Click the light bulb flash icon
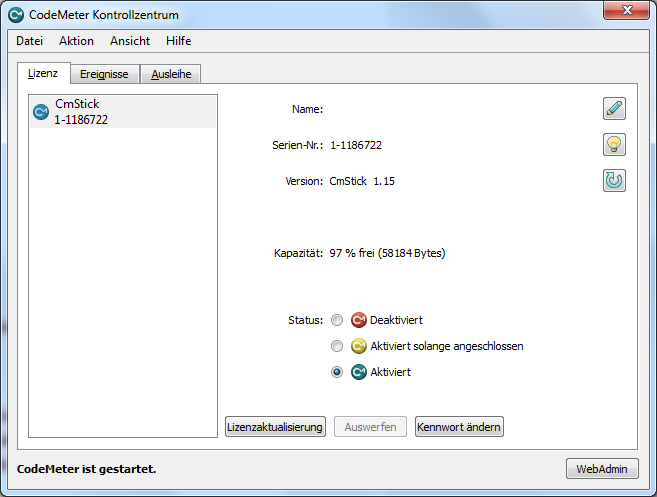 [x=614, y=145]
